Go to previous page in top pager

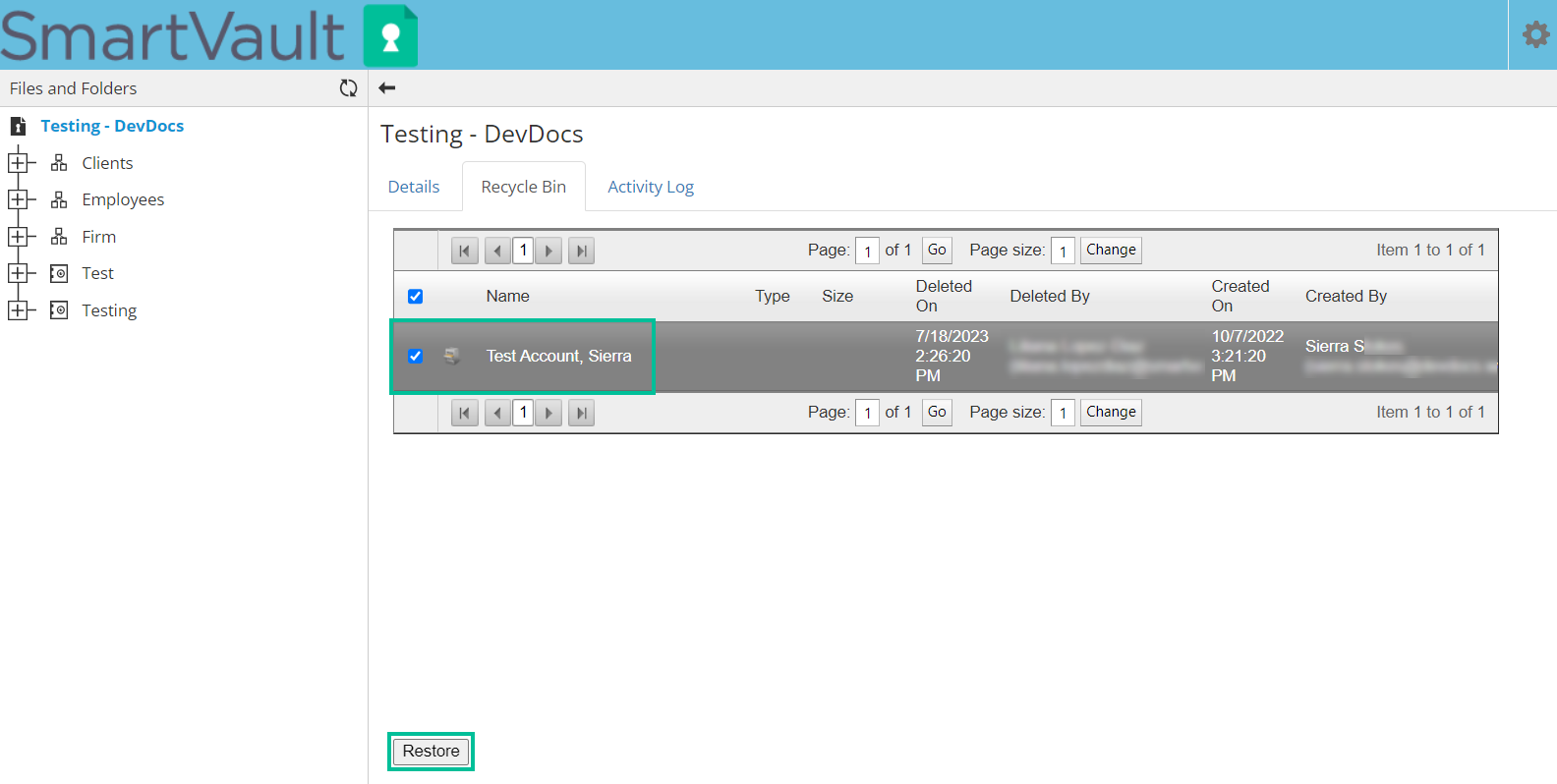tap(497, 251)
